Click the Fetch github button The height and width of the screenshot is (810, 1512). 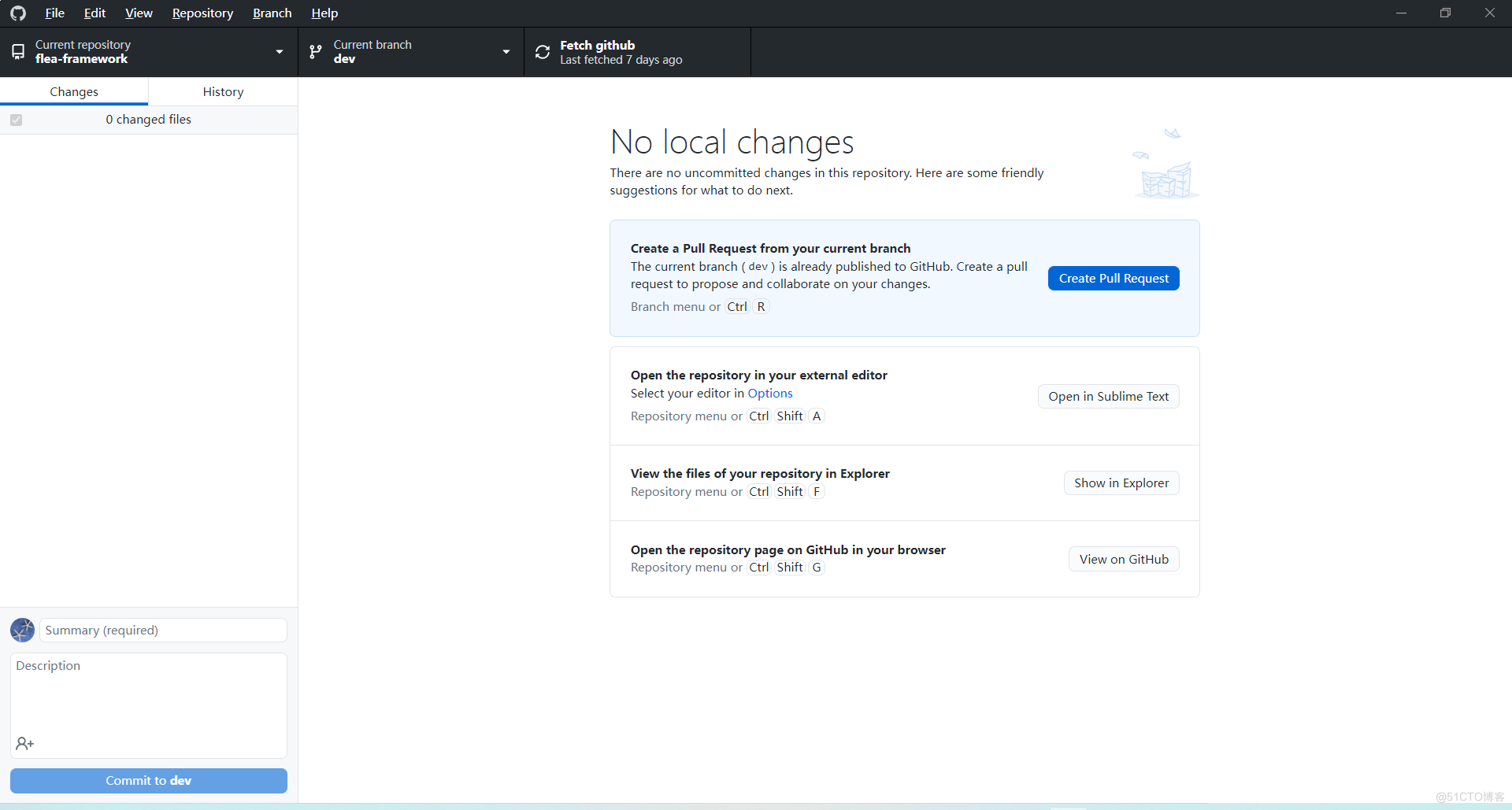(x=637, y=52)
